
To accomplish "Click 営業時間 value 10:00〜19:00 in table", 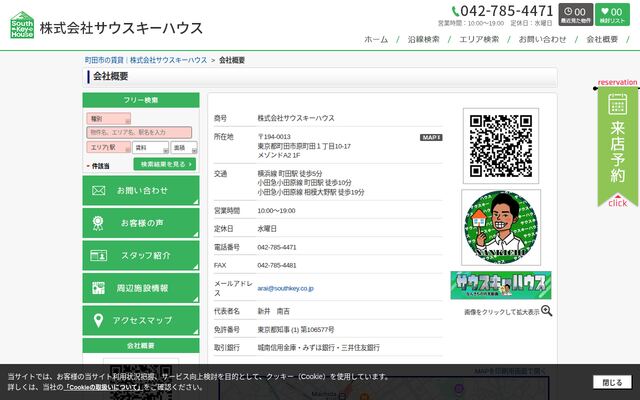I will tap(276, 211).
